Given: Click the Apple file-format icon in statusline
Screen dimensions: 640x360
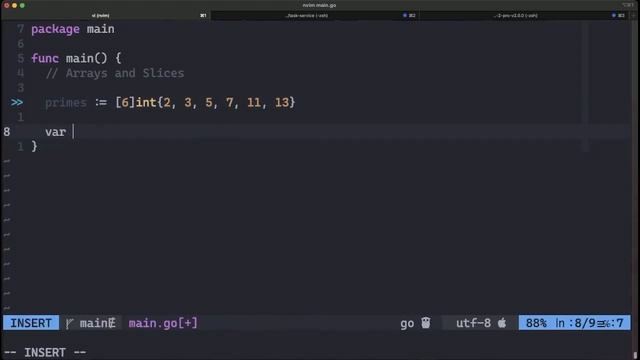Looking at the screenshot, I should (502, 323).
